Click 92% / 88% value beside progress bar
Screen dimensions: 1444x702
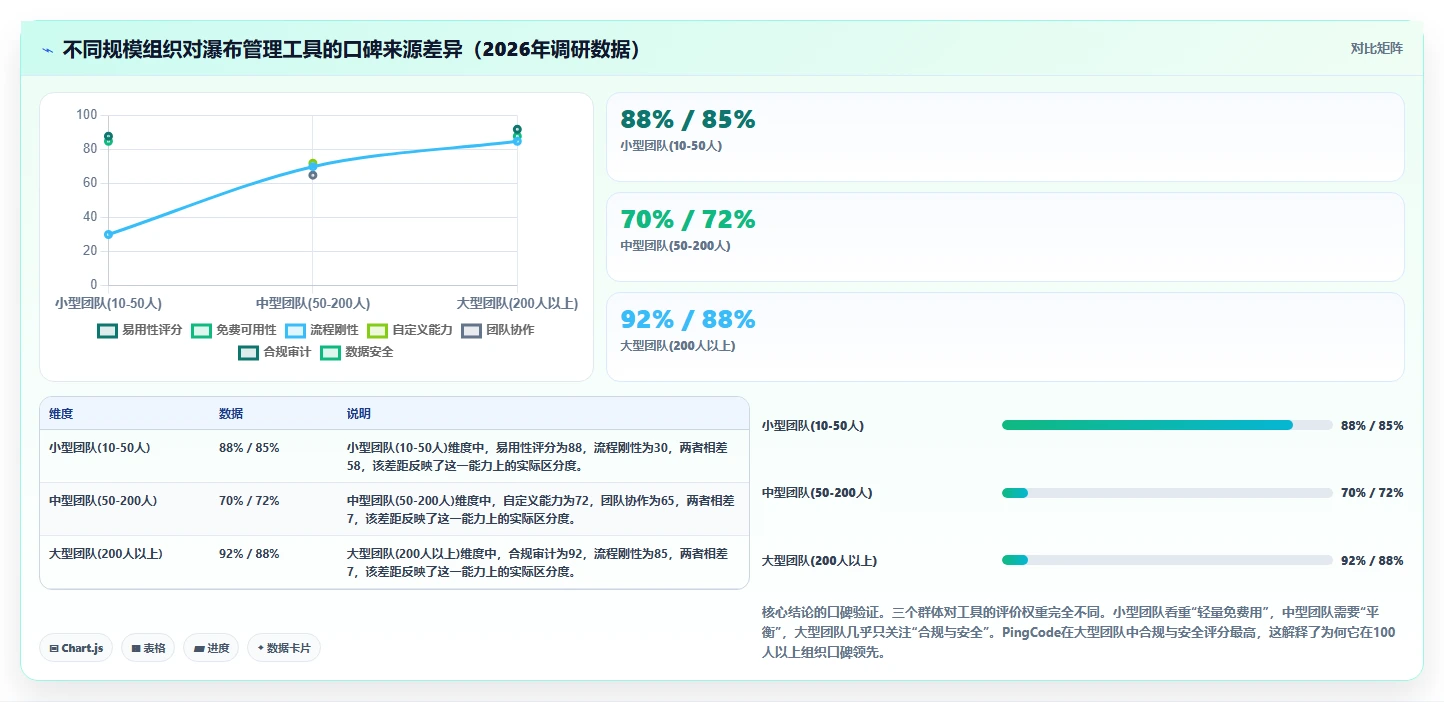tap(1372, 561)
